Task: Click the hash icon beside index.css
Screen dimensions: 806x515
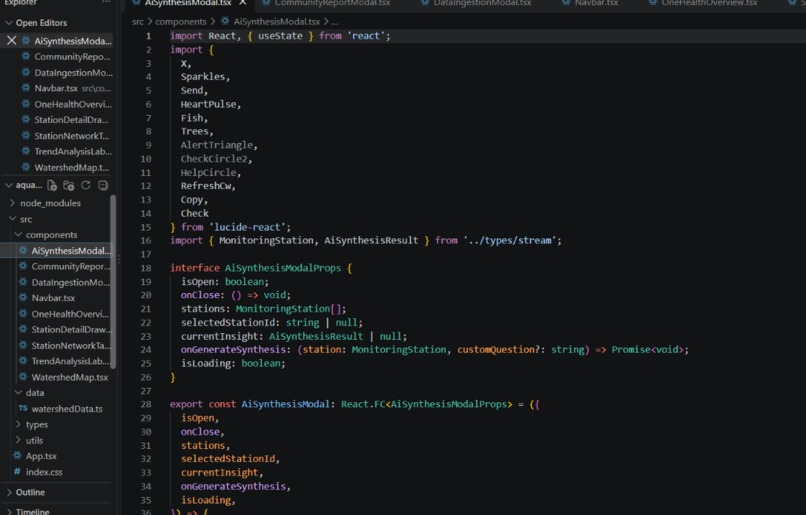Action: [x=17, y=471]
